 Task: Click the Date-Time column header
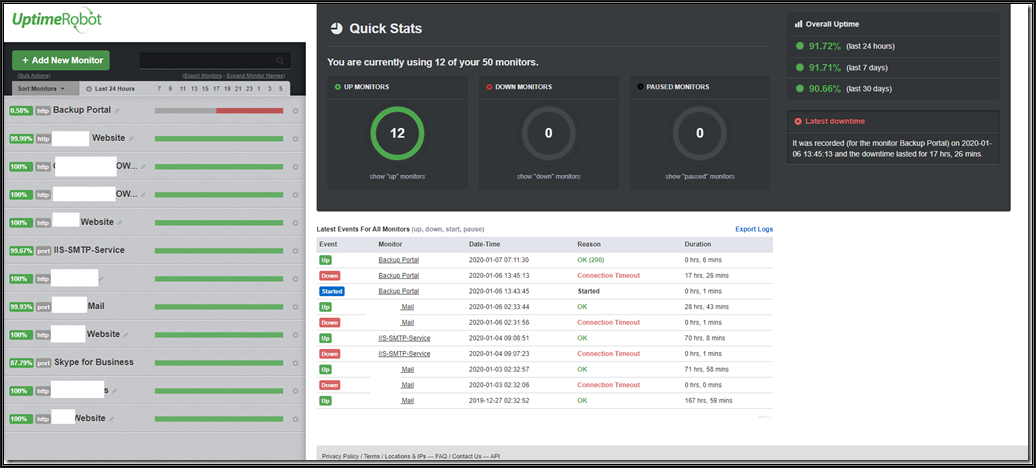(485, 245)
